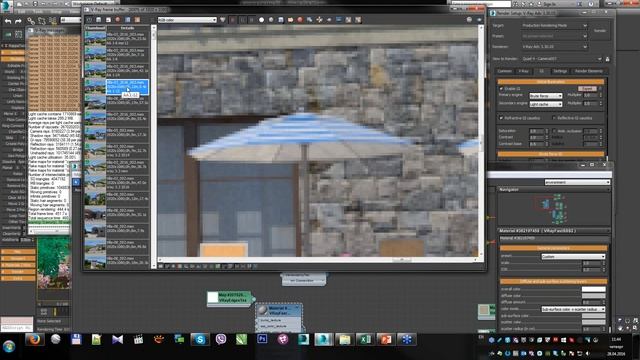Click the lock icon beside View to Render
This screenshot has width=640, height=360.
[607, 59]
